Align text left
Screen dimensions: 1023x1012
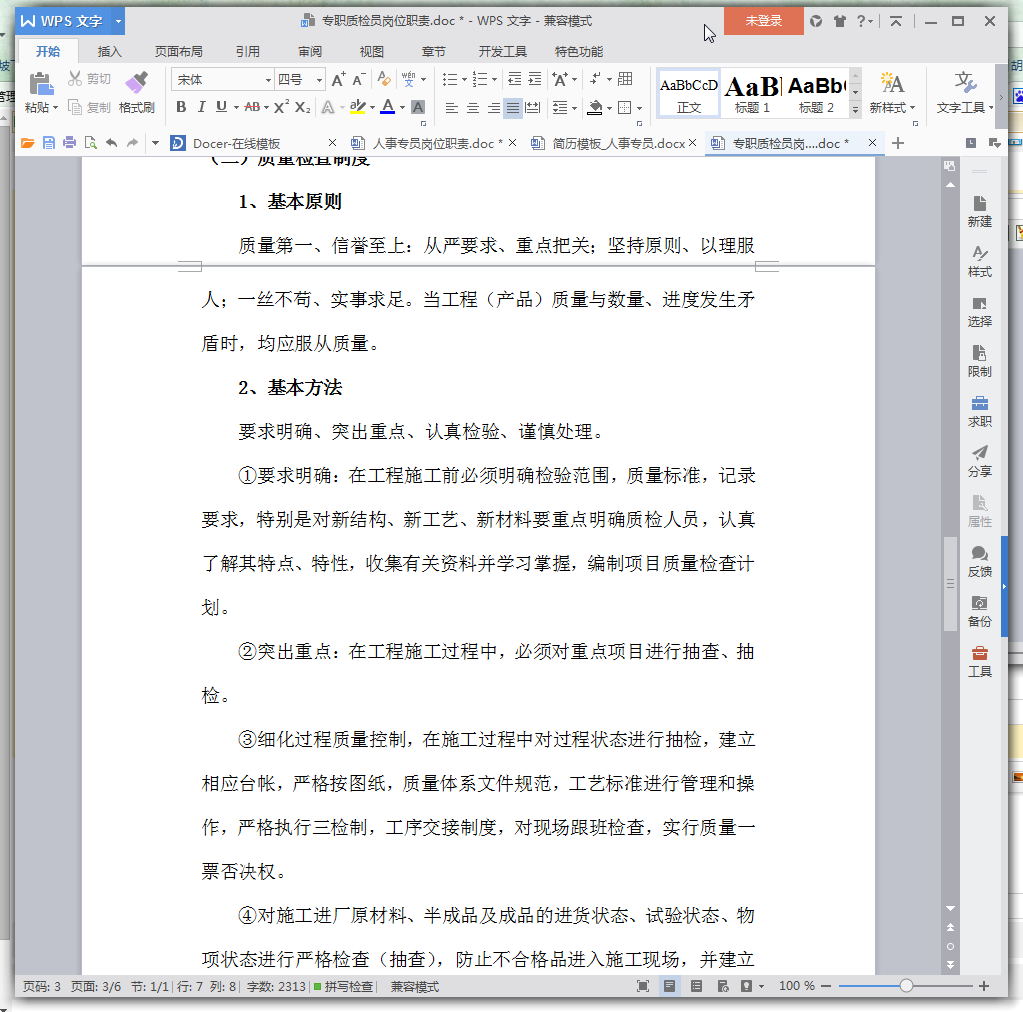[451, 108]
